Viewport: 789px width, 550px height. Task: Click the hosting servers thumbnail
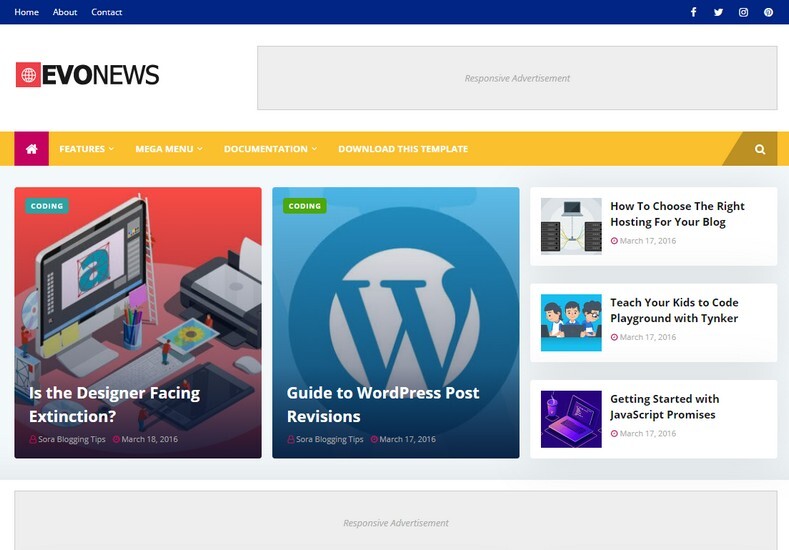571,226
